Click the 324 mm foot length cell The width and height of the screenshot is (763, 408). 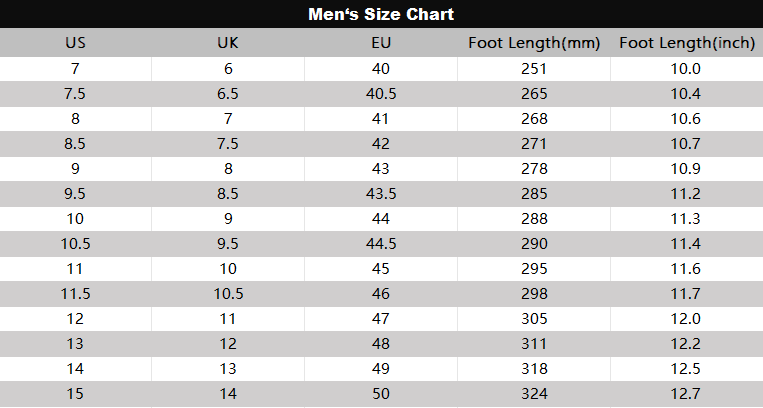pos(534,394)
